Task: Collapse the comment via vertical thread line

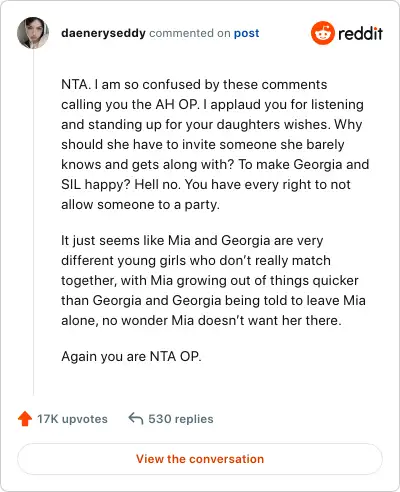Action: click(x=33, y=222)
